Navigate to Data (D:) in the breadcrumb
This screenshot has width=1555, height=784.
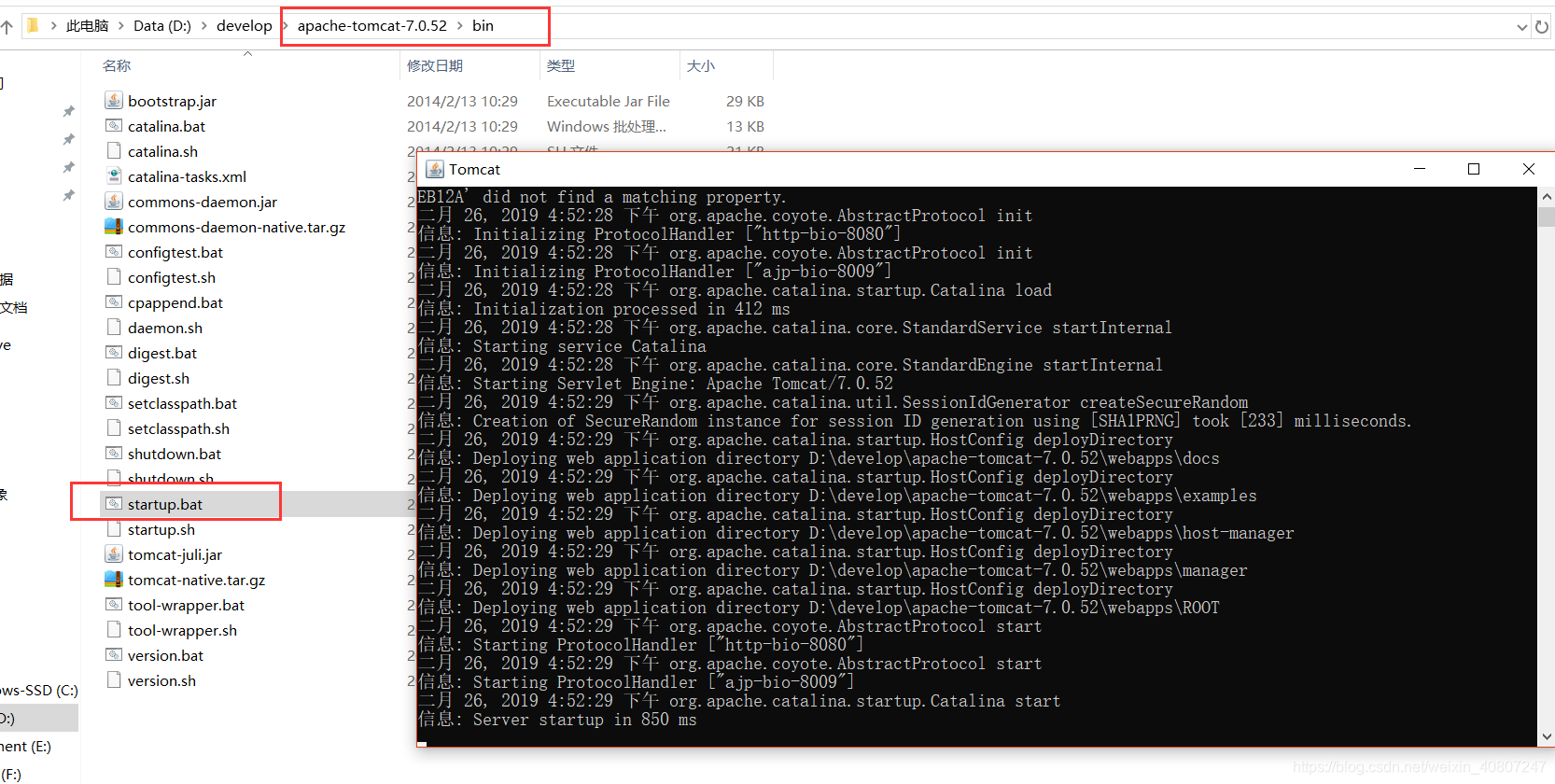click(x=162, y=26)
